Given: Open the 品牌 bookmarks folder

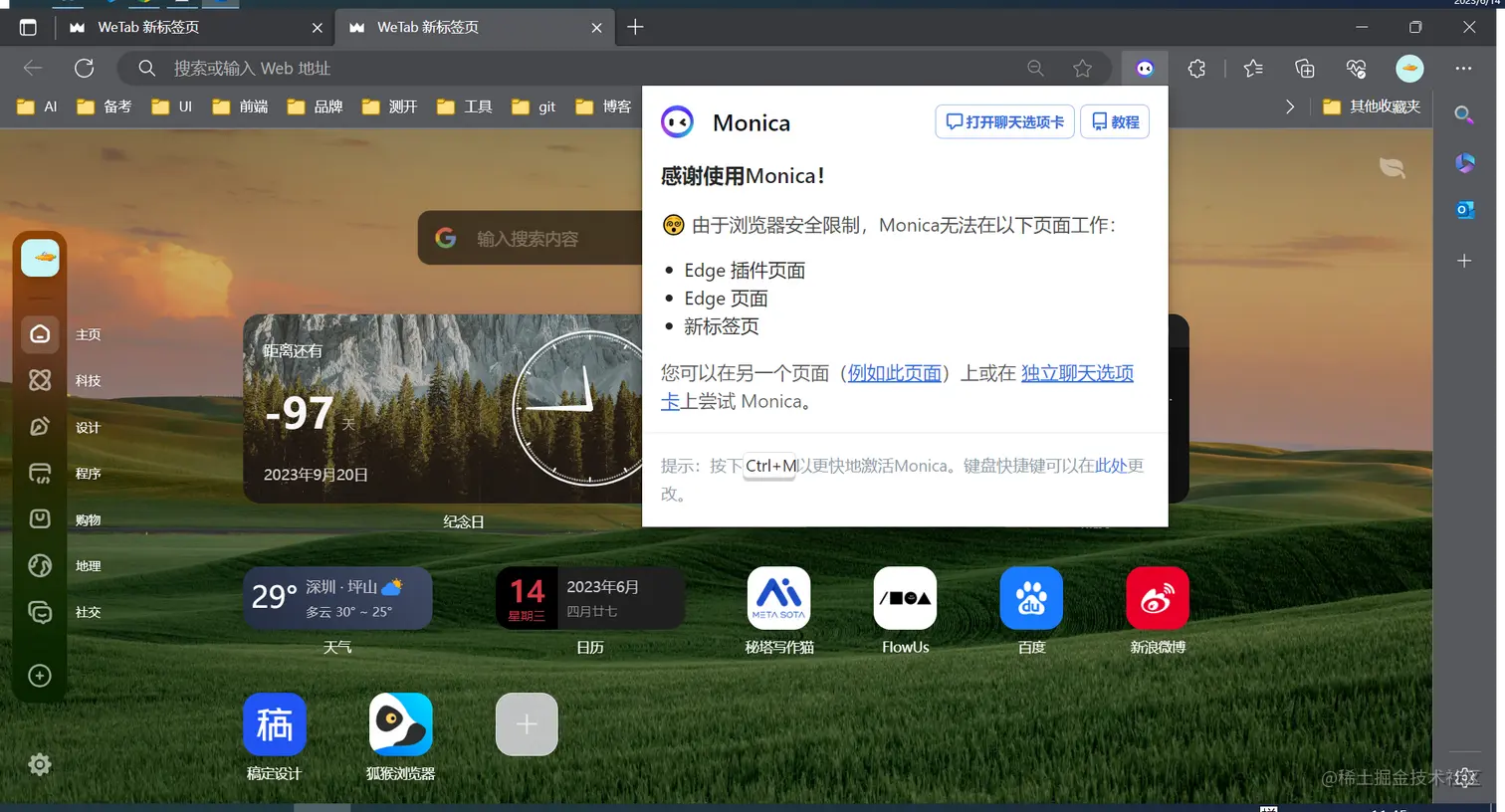Looking at the screenshot, I should click(315, 106).
